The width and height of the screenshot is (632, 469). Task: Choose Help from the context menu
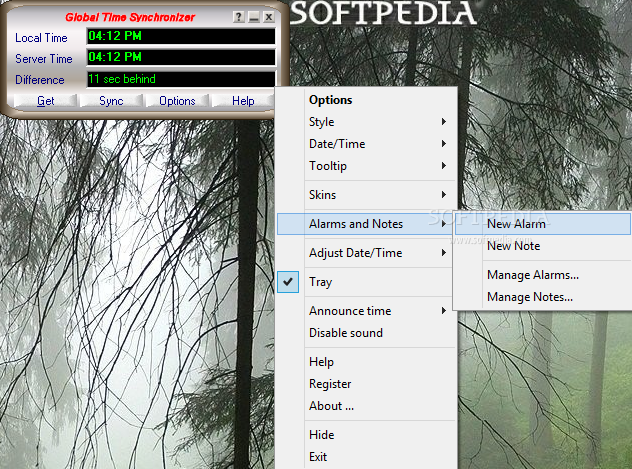click(x=367, y=362)
